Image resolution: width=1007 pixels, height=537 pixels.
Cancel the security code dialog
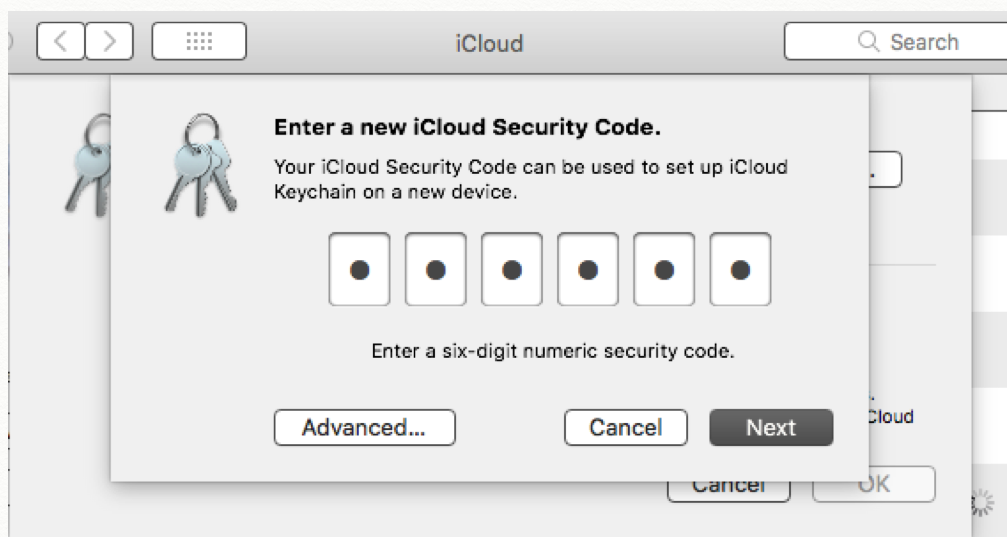click(625, 427)
